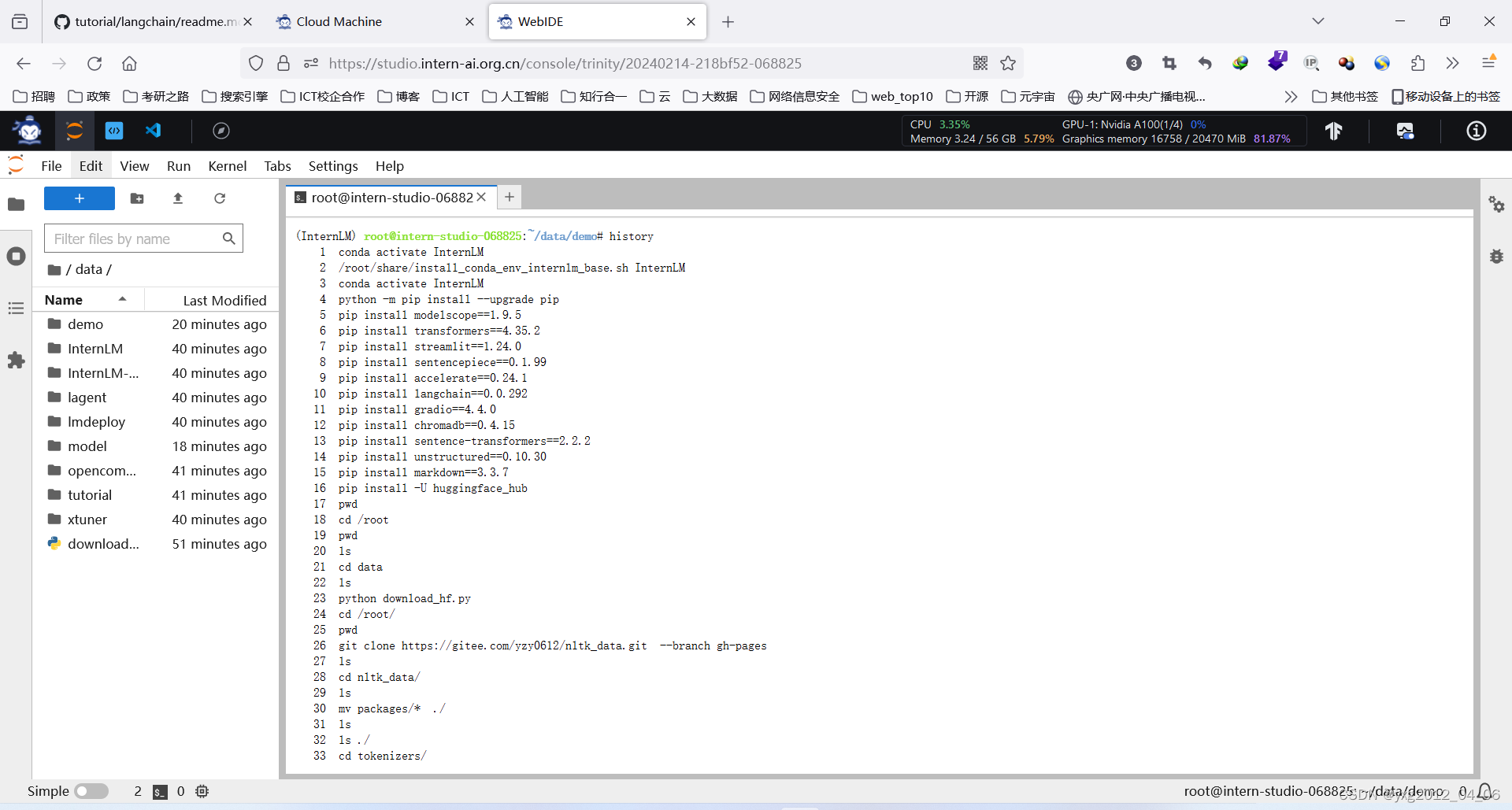Open the View menu

coord(135,166)
